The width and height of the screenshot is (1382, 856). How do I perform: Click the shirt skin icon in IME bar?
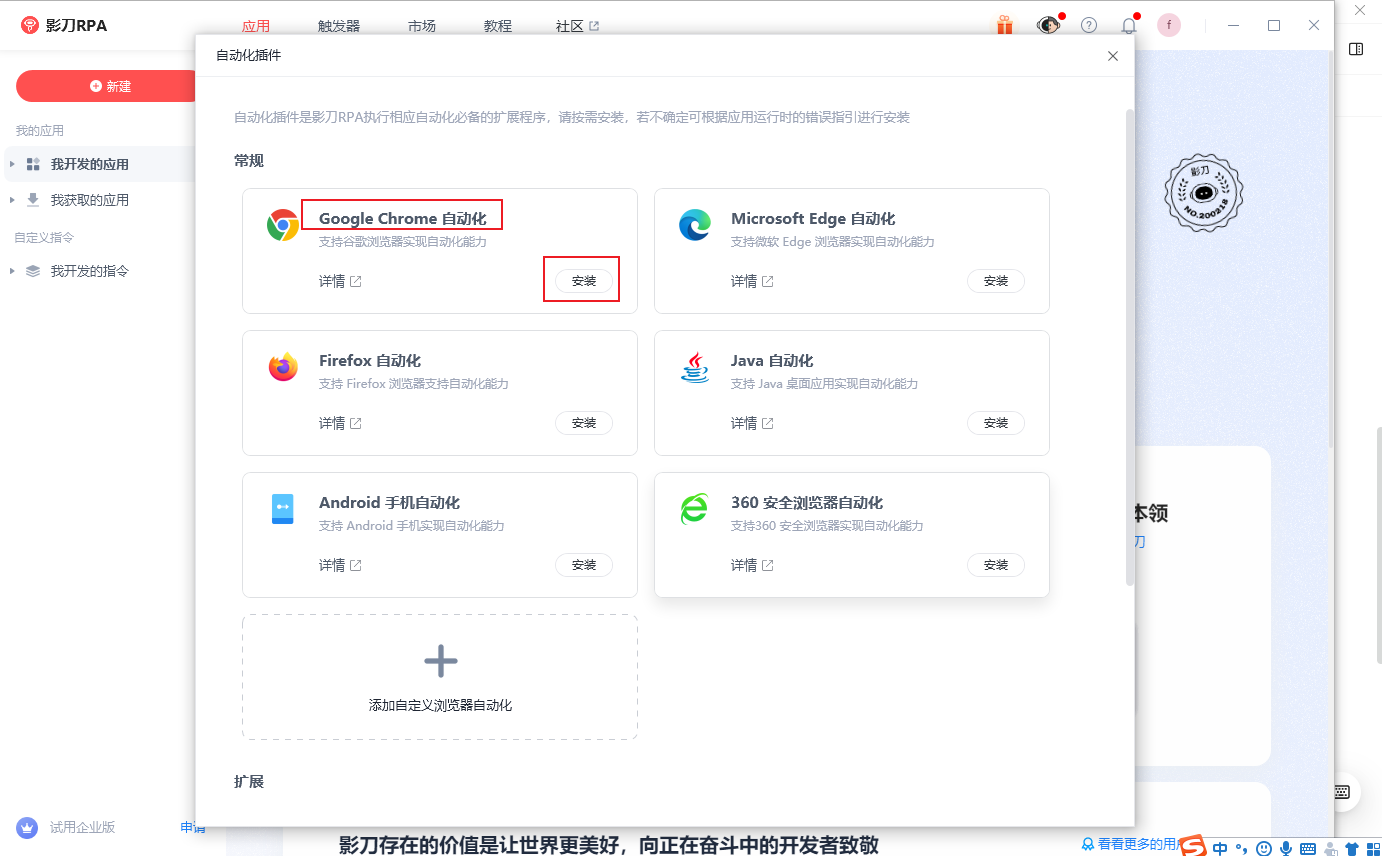(1352, 848)
